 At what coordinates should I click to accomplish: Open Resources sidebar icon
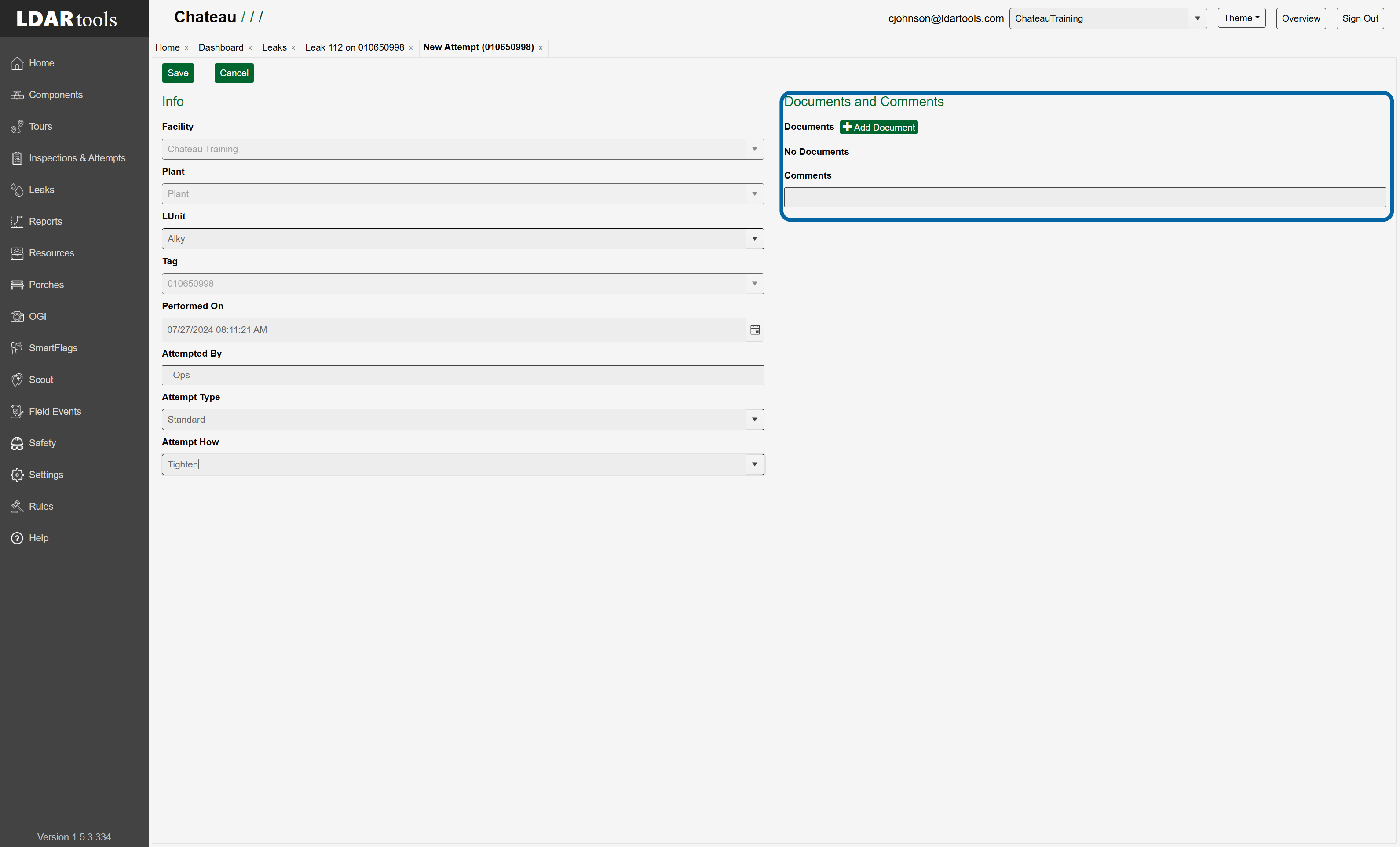coord(17,253)
